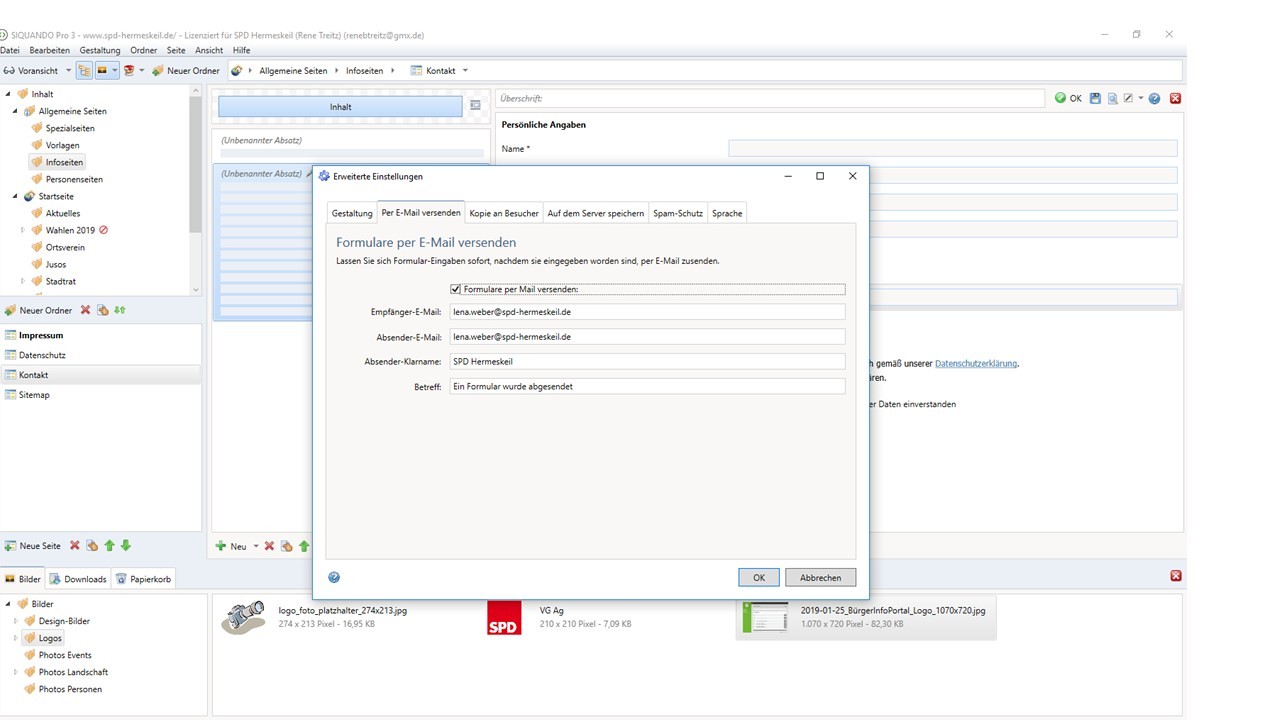Open the Gestaltung menu in menu bar
Viewport: 1280px width, 720px height.
[100, 50]
